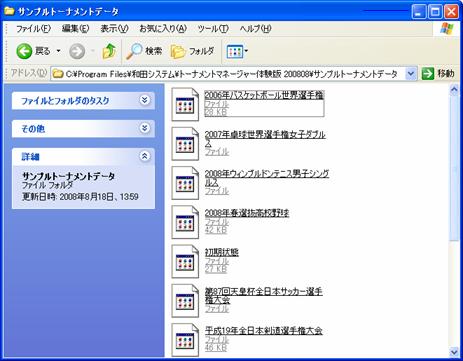Click the grayed Forward arrow icon
The height and width of the screenshot is (361, 463).
click(x=77, y=51)
